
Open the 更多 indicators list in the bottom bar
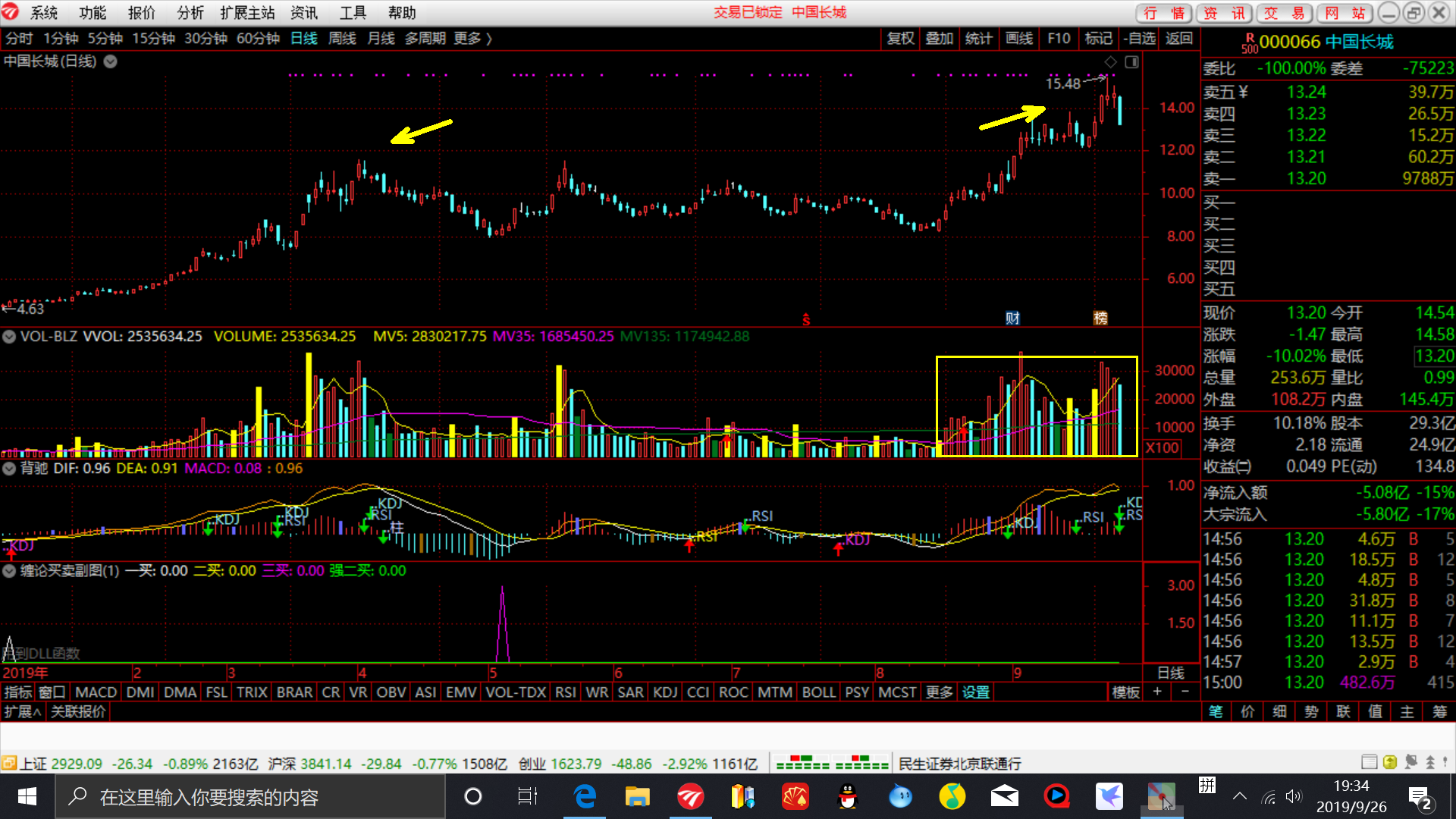[939, 692]
